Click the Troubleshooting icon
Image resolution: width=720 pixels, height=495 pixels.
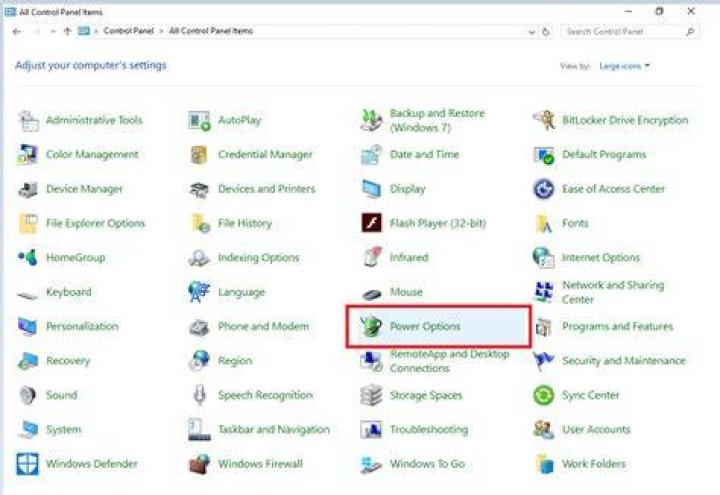[371, 430]
